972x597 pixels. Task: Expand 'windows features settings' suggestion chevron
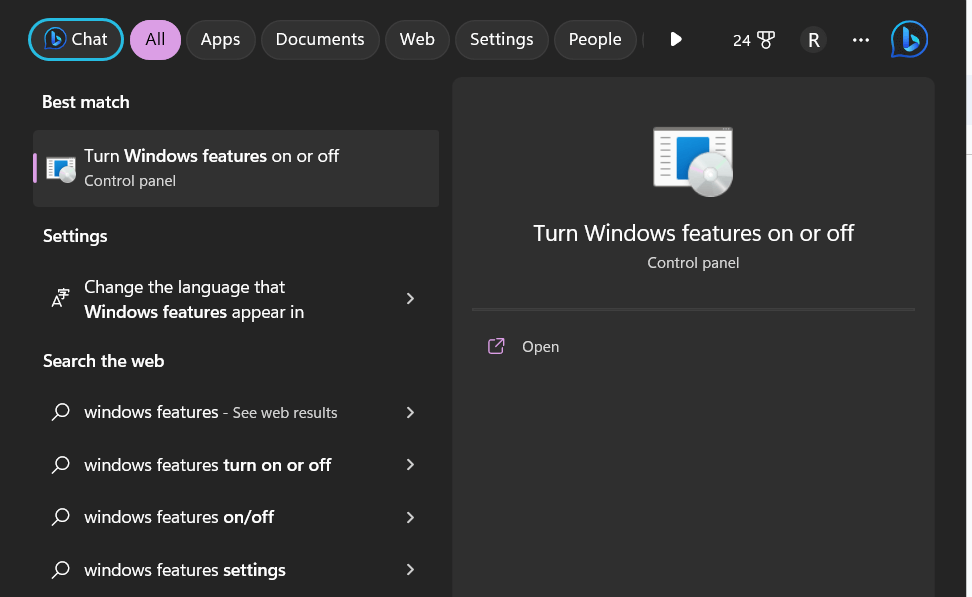tap(410, 570)
